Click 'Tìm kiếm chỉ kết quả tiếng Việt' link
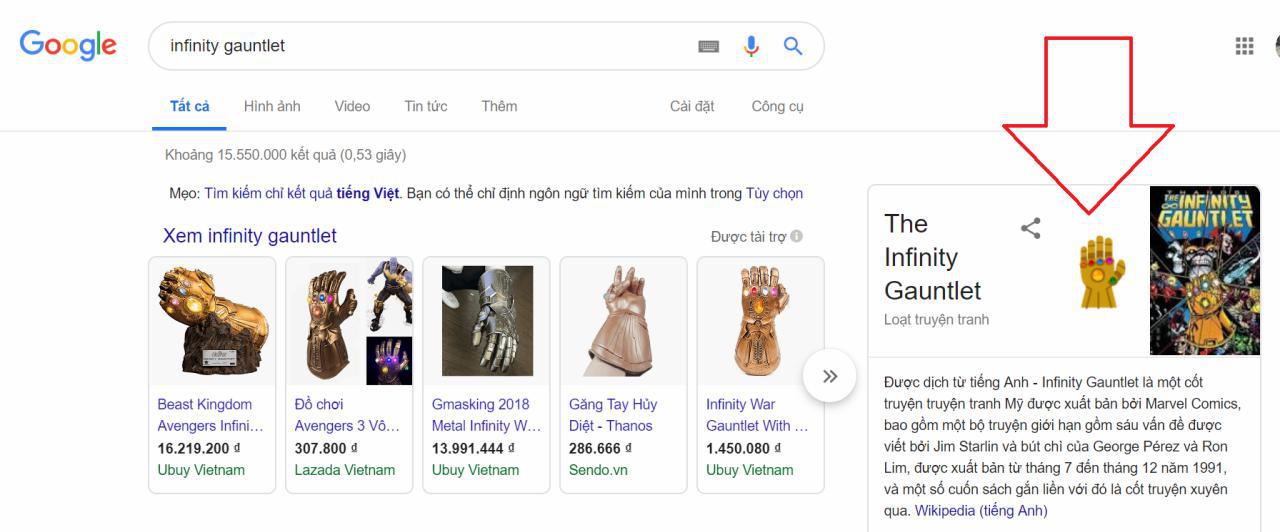Image resolution: width=1280 pixels, height=532 pixels. (x=302, y=193)
